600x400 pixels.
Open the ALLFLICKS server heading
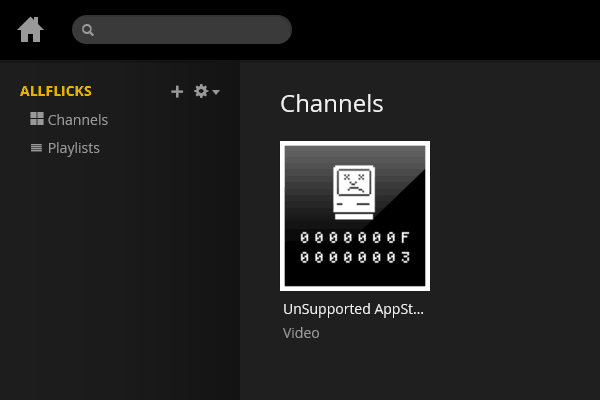click(x=56, y=91)
